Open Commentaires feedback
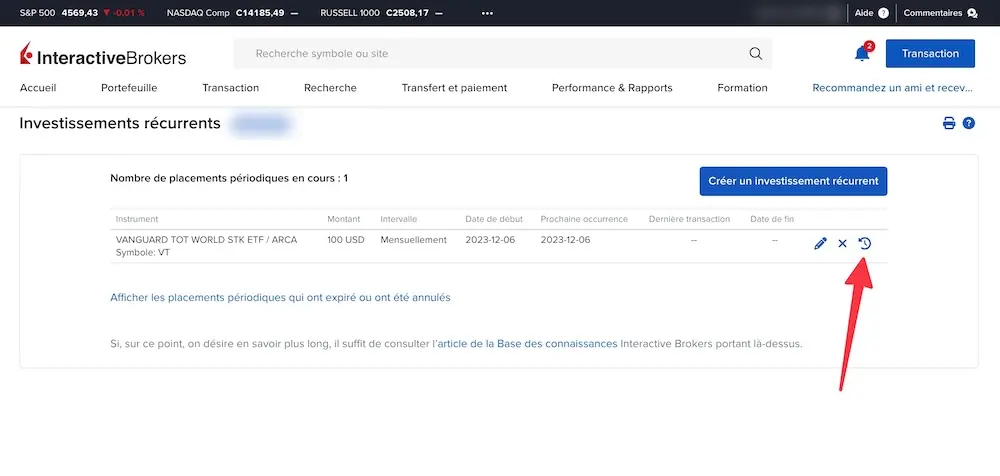Image resolution: width=1000 pixels, height=476 pixels. (x=940, y=13)
